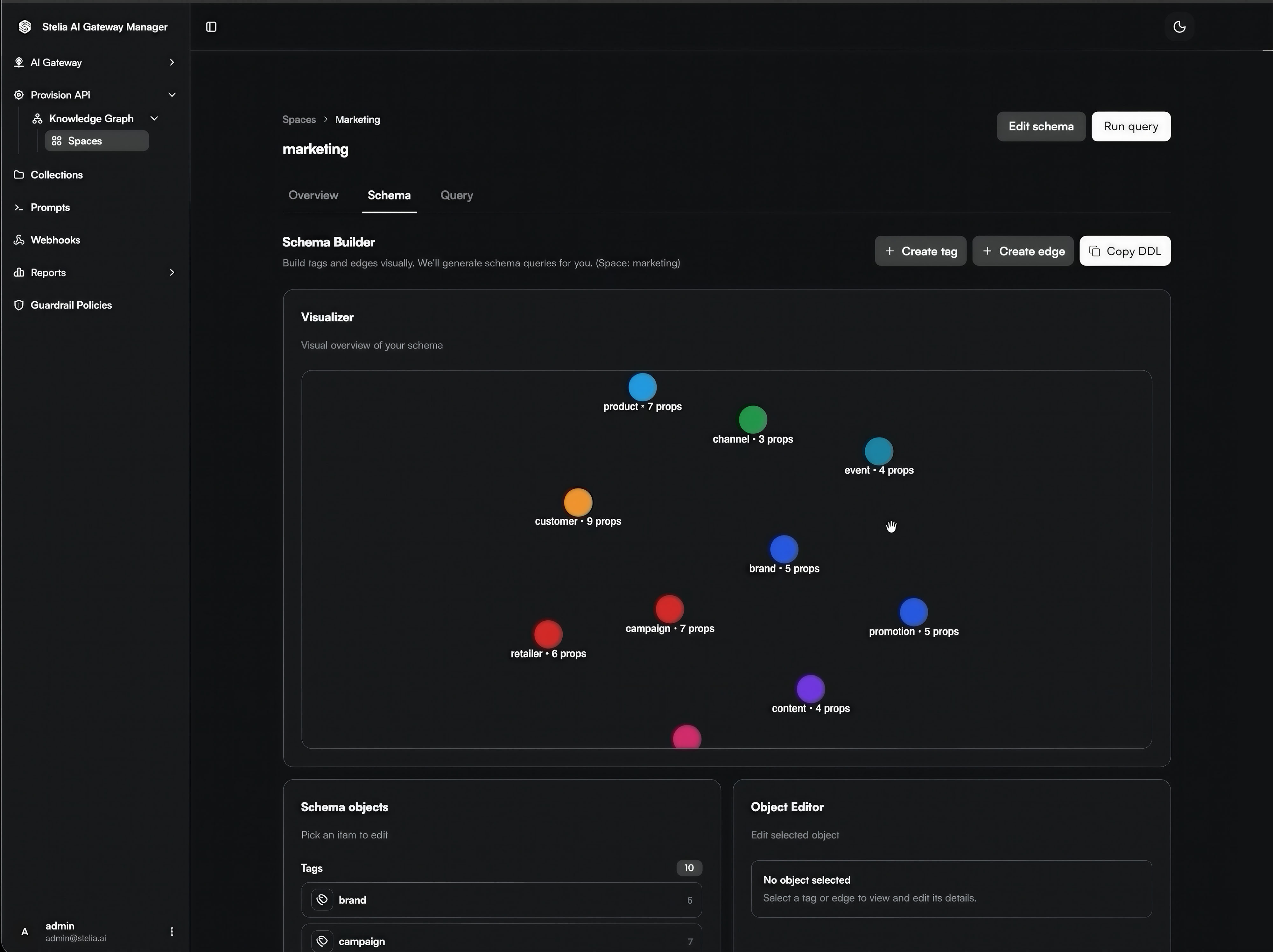Select the campaign row in Tags list

pos(501,938)
